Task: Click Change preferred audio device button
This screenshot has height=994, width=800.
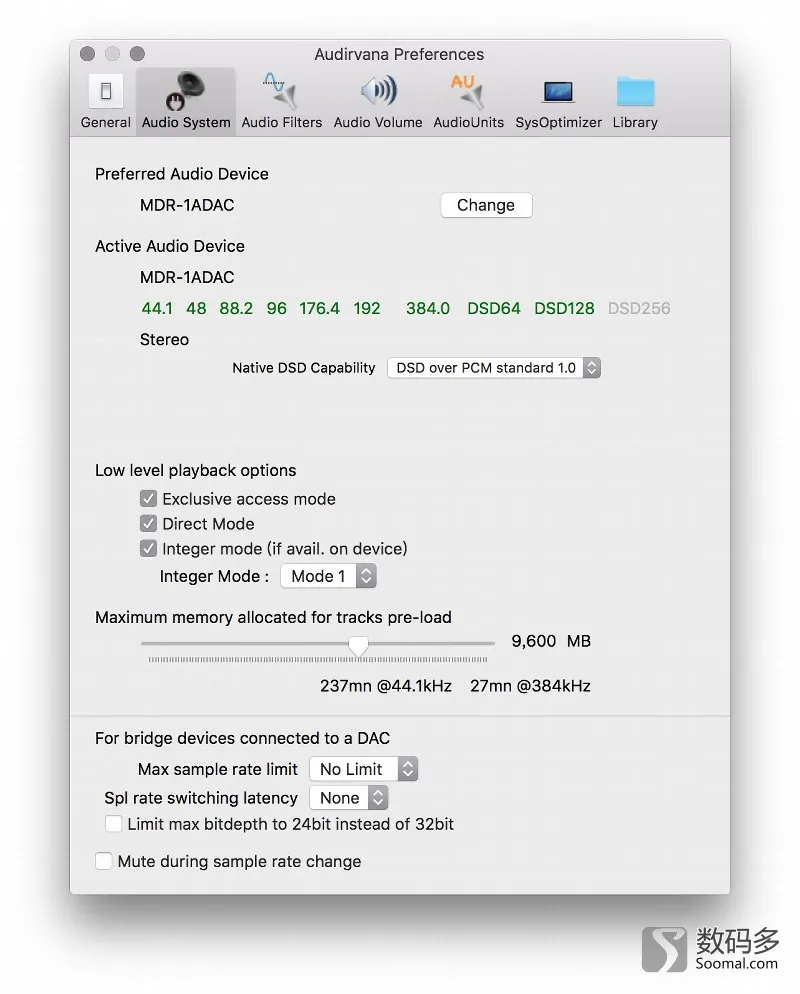Action: [486, 205]
